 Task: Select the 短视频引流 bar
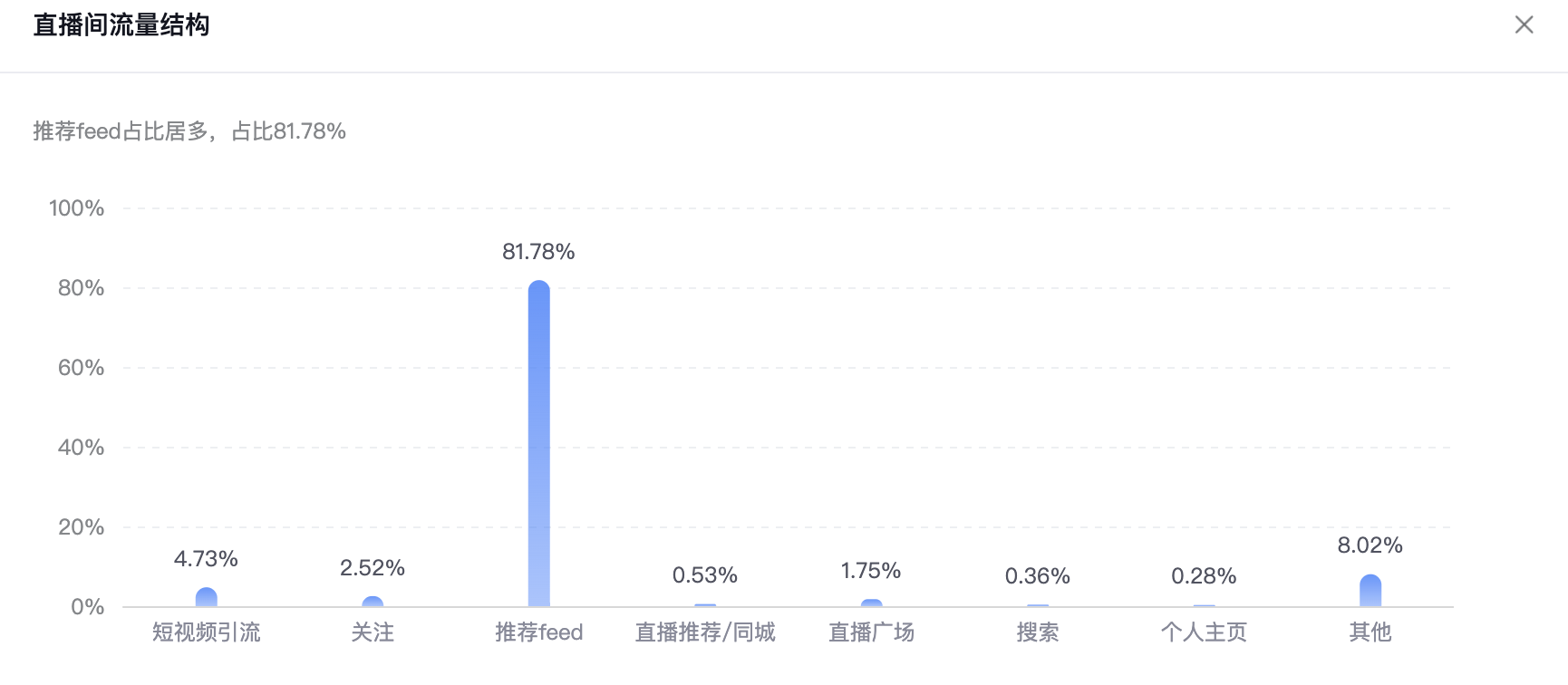pyautogui.click(x=207, y=597)
